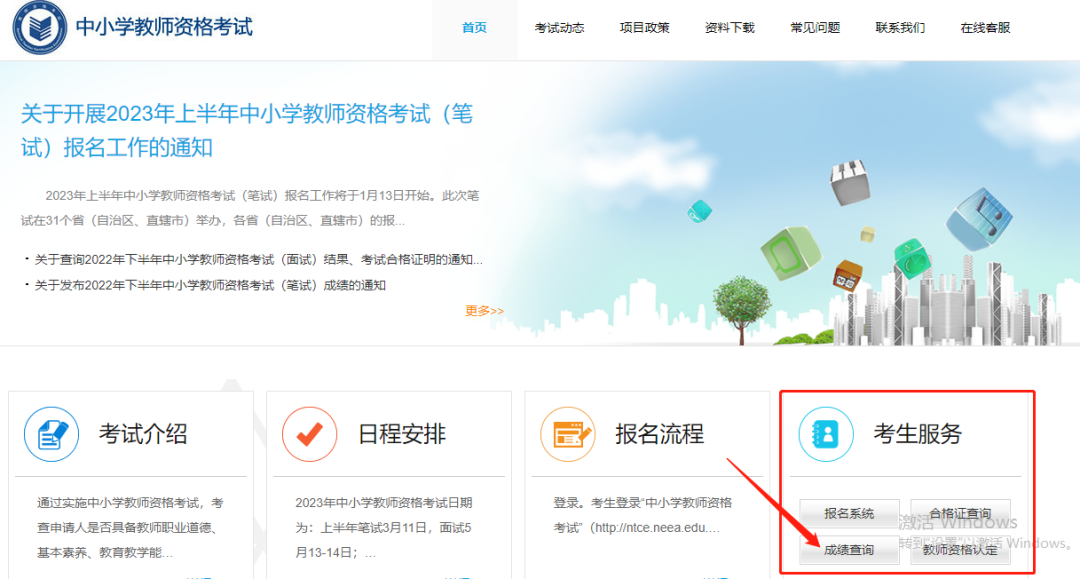Click the 日程安排 red checkmark icon
This screenshot has width=1080, height=579.
point(309,434)
